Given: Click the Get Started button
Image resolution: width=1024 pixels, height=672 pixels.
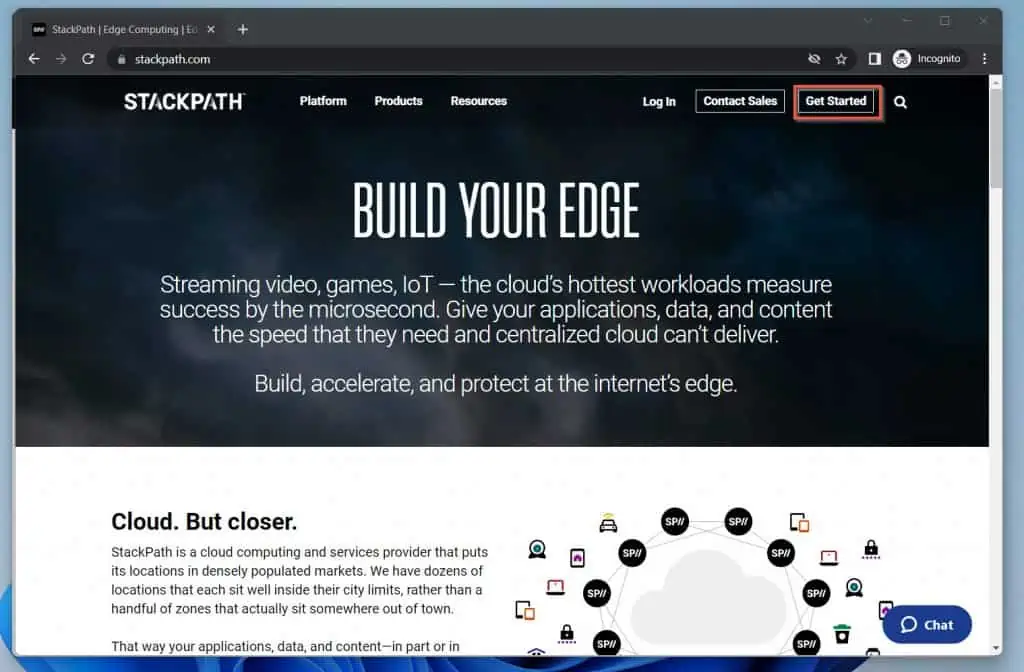Looking at the screenshot, I should point(836,101).
